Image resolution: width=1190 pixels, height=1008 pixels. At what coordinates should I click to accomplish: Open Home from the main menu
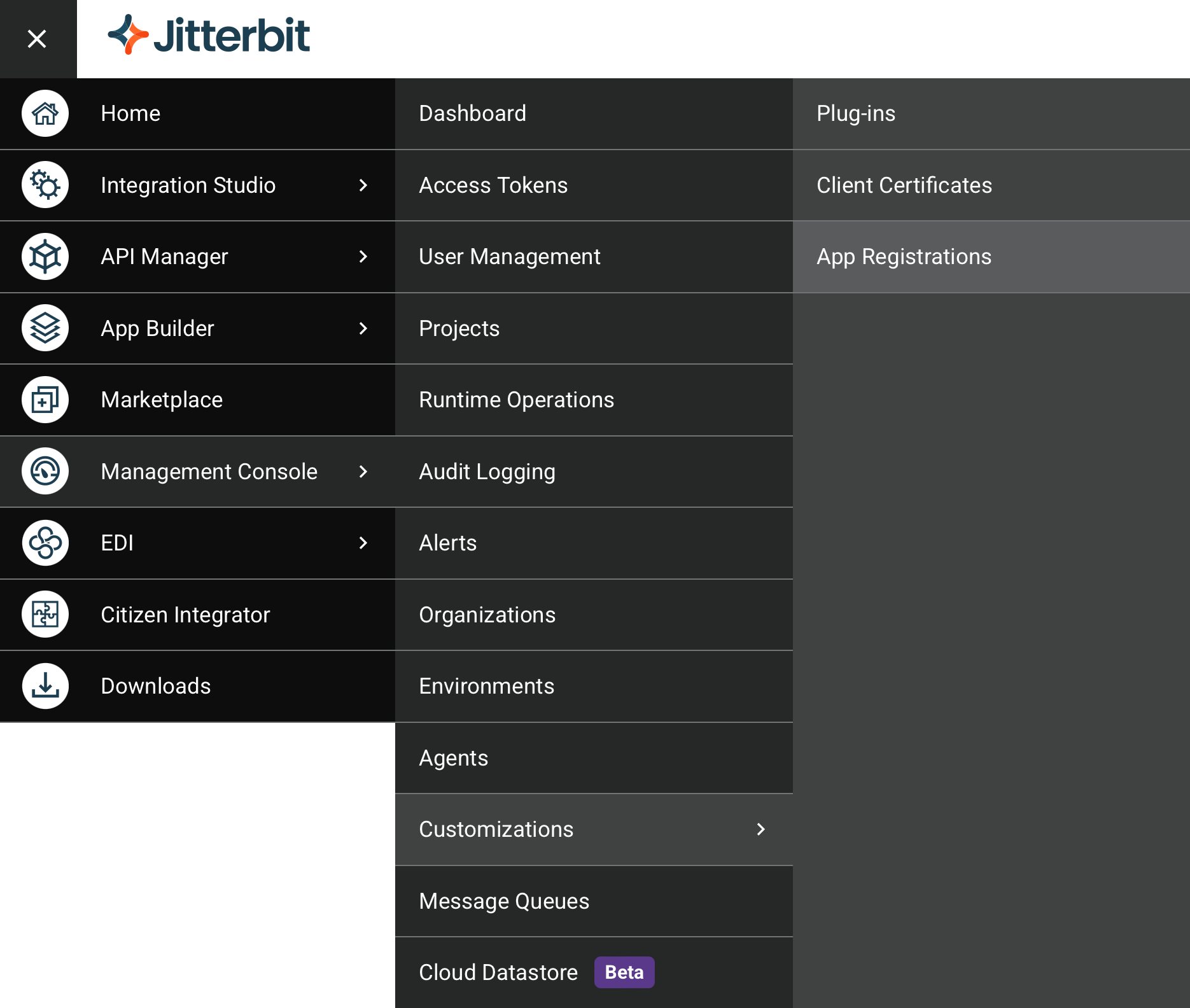(197, 114)
